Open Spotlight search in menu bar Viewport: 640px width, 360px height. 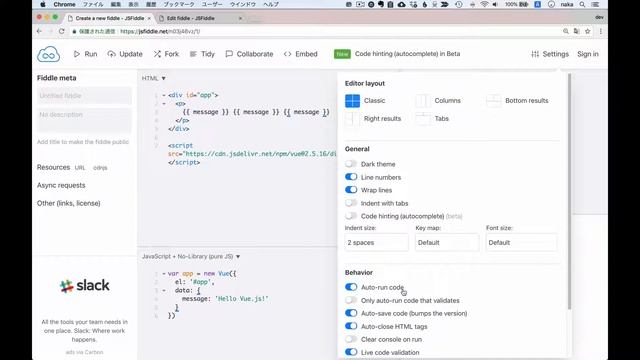(582, 4)
